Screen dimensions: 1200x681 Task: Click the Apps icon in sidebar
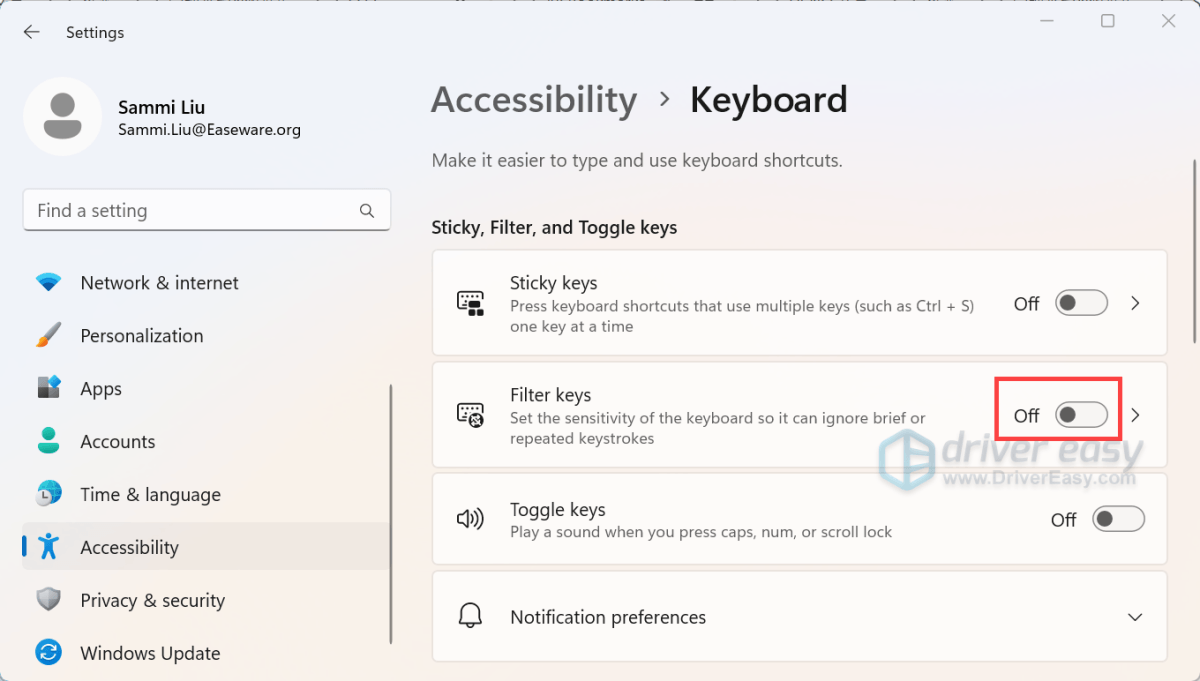(x=48, y=389)
